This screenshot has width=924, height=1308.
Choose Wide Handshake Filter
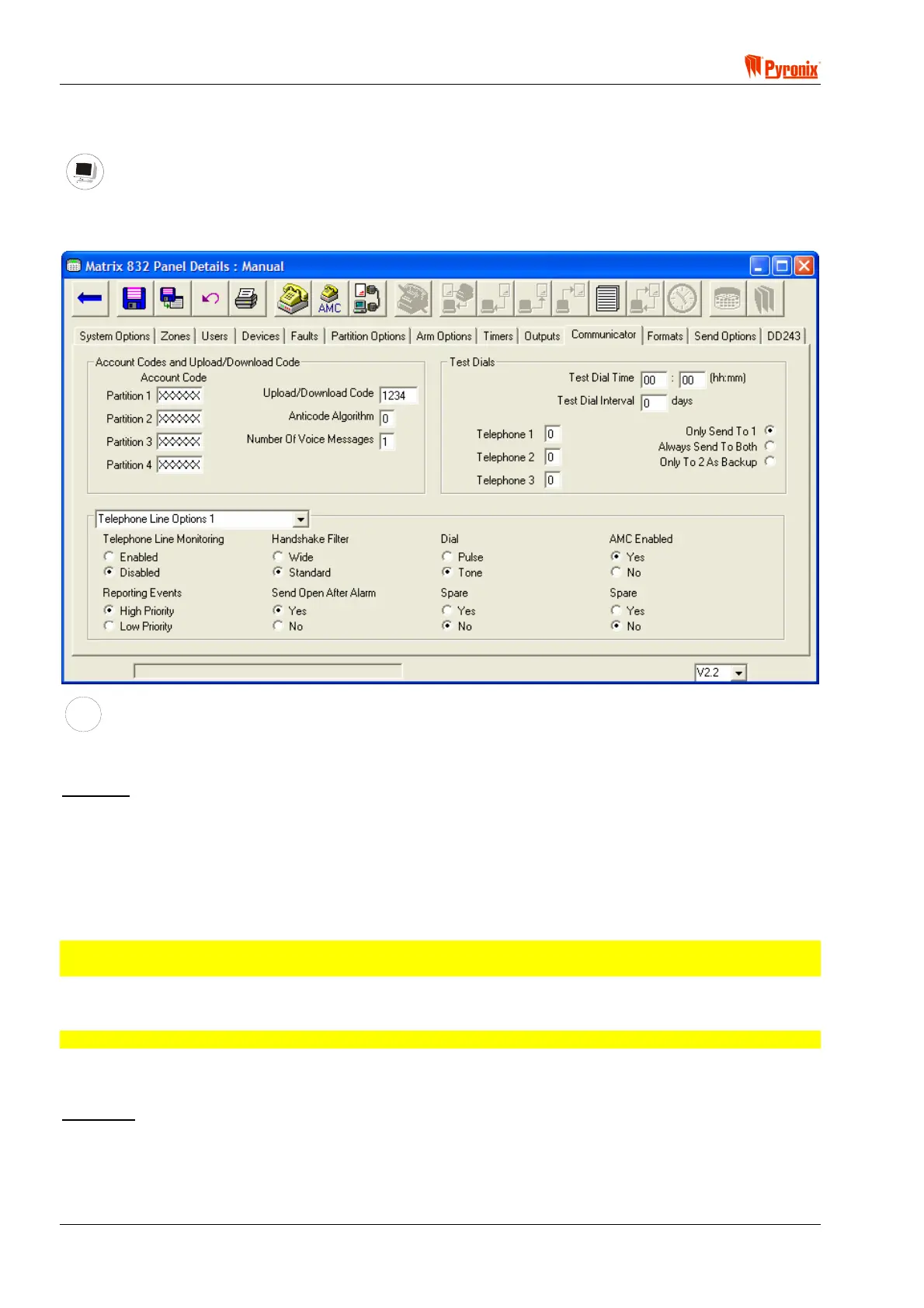[278, 557]
